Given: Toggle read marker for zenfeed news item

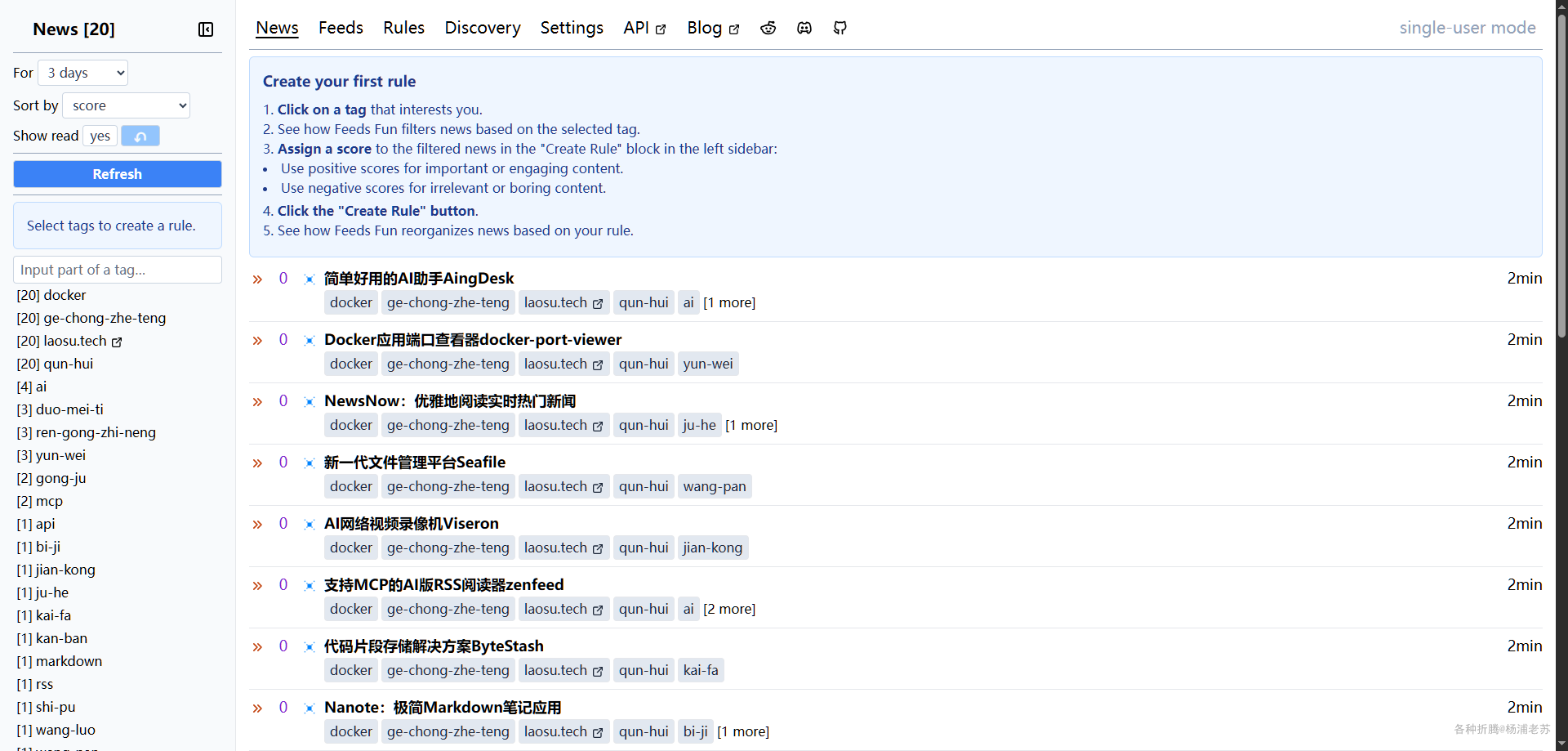Looking at the screenshot, I should (x=310, y=586).
